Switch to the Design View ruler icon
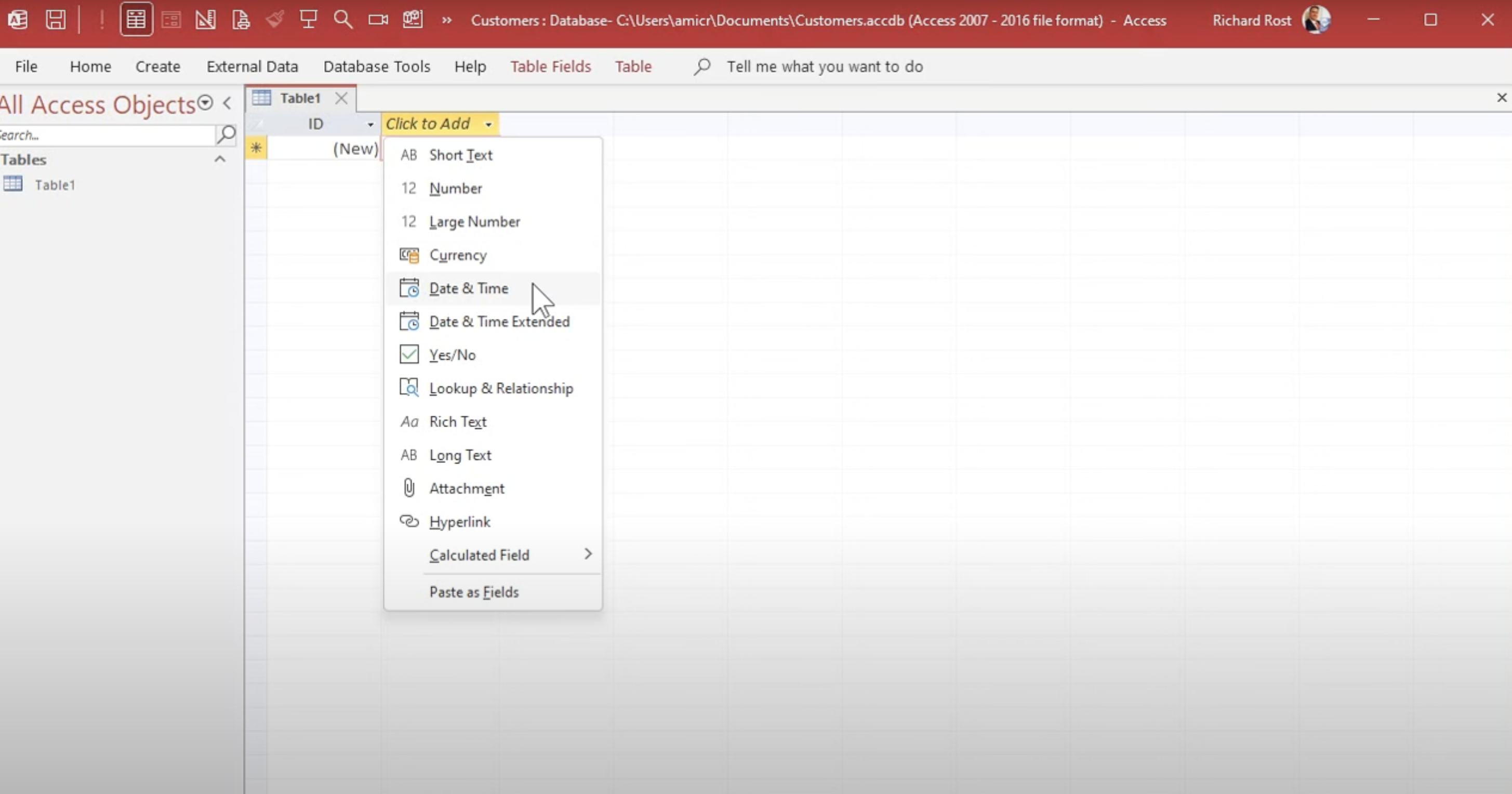The width and height of the screenshot is (1512, 794). coord(205,20)
